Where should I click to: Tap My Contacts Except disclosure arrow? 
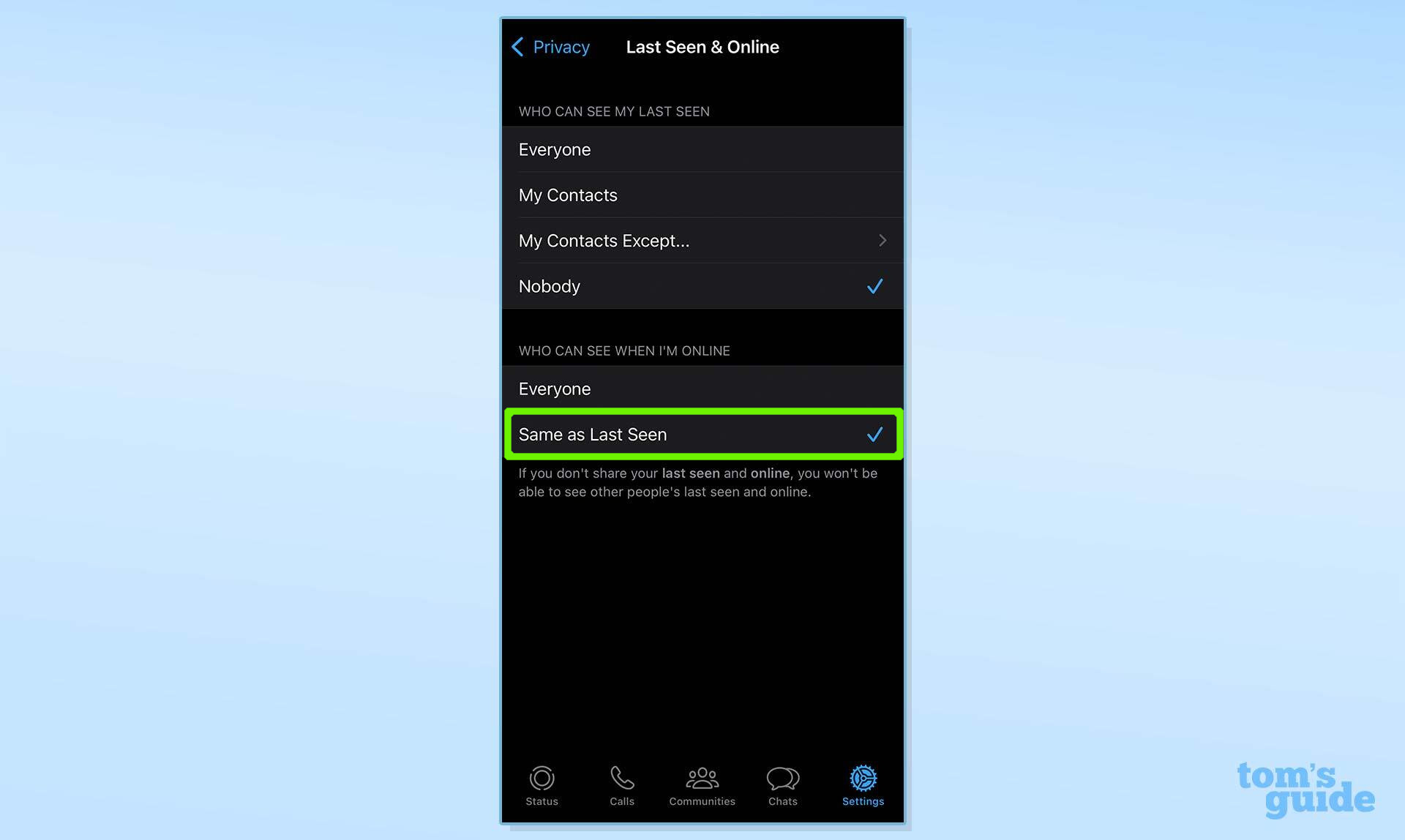pos(880,240)
